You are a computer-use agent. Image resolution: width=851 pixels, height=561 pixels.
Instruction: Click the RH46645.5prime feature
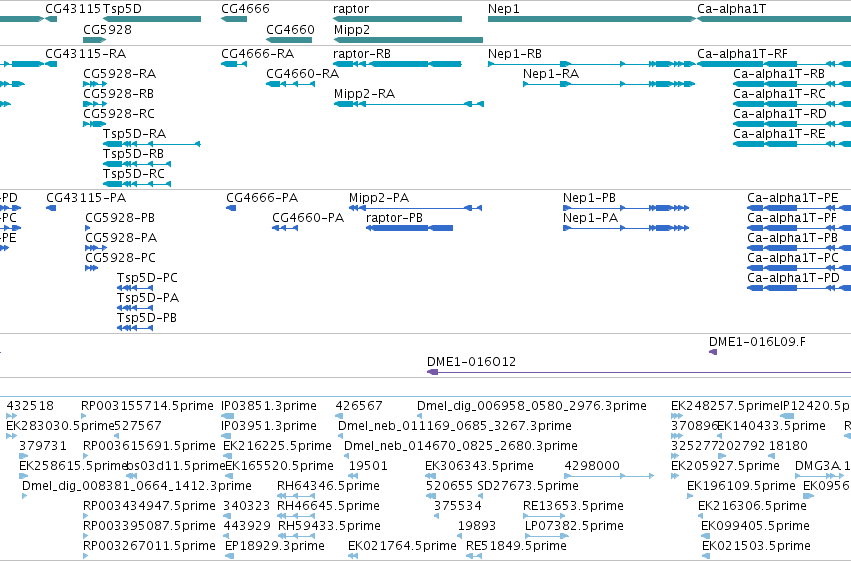[296, 516]
